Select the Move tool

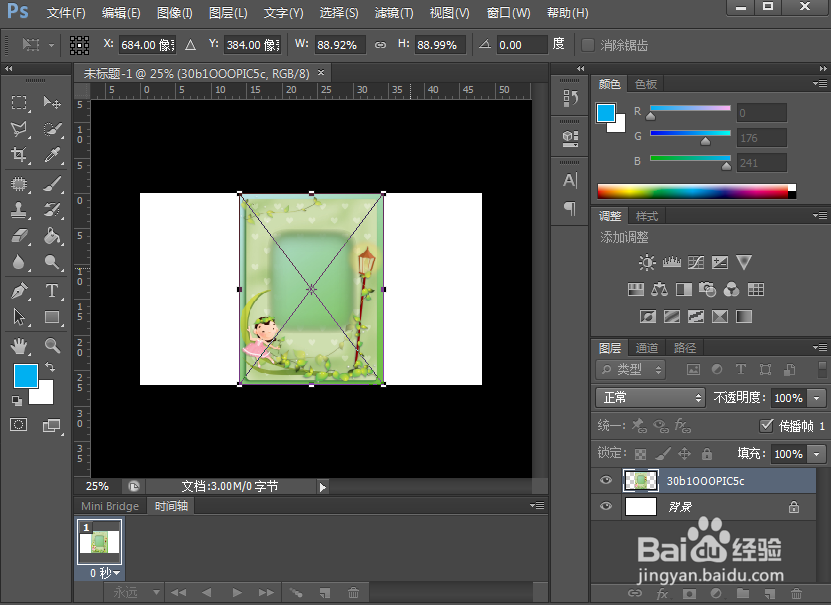[52, 102]
